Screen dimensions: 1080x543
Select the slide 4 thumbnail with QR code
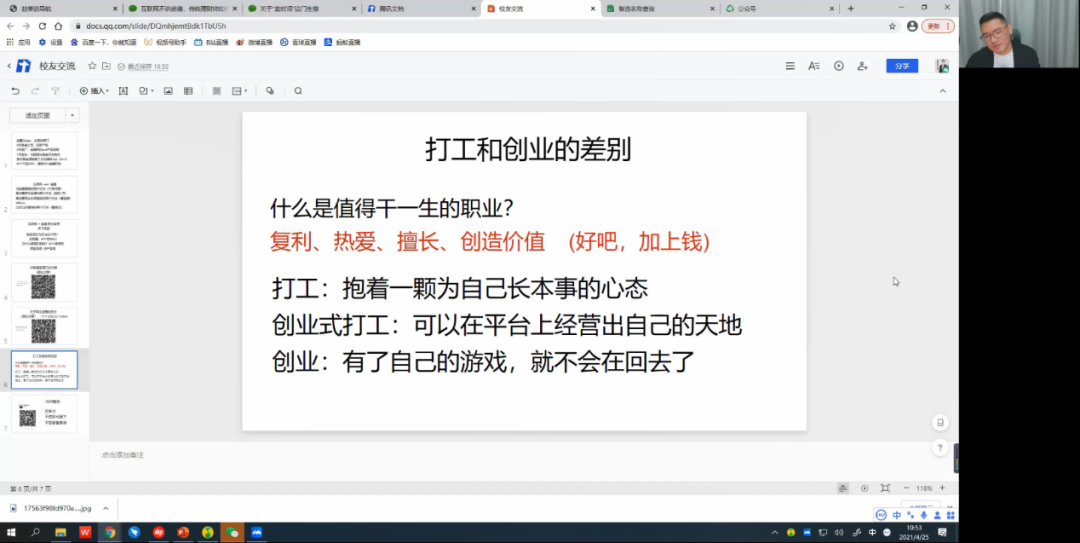[44, 282]
